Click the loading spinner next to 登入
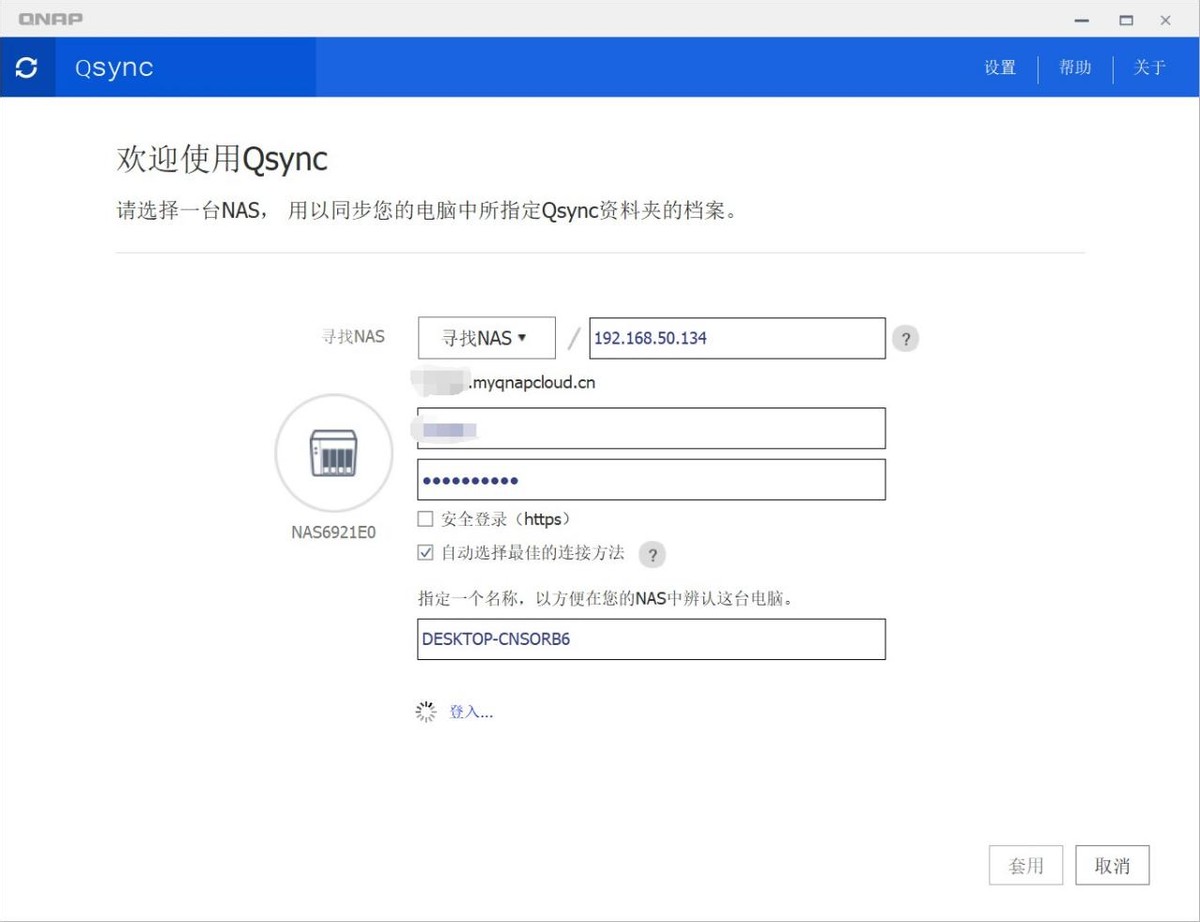The height and width of the screenshot is (922, 1200). tap(426, 712)
